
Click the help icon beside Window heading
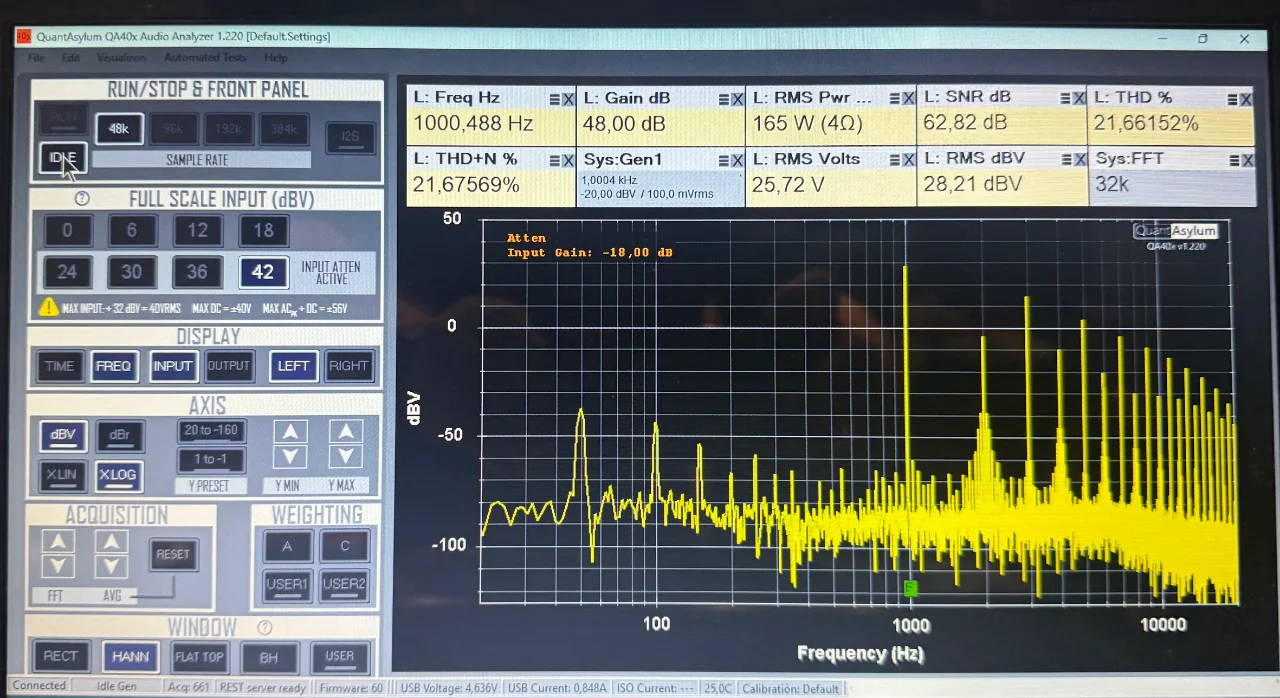tap(265, 628)
